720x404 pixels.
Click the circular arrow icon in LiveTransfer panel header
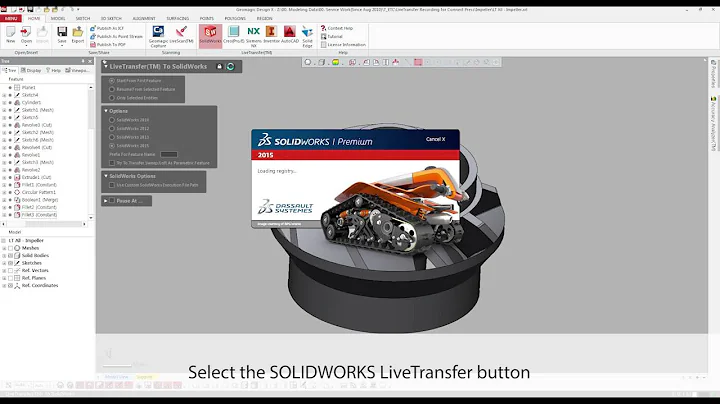pos(231,67)
